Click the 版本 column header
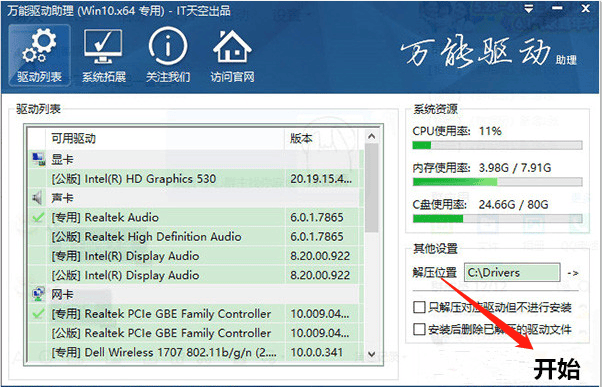 click(322, 138)
